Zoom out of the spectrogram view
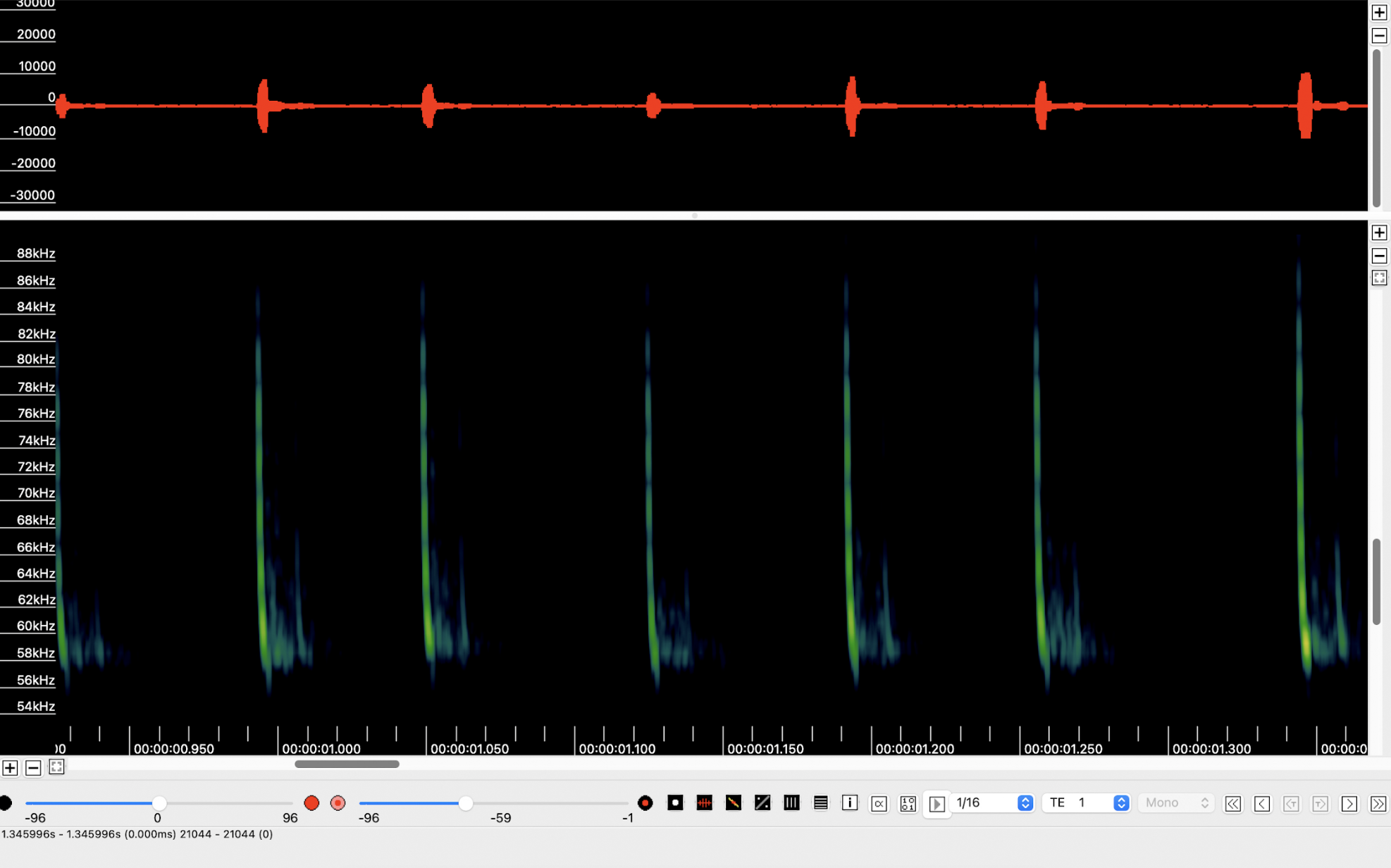The image size is (1391, 868). click(x=1380, y=256)
